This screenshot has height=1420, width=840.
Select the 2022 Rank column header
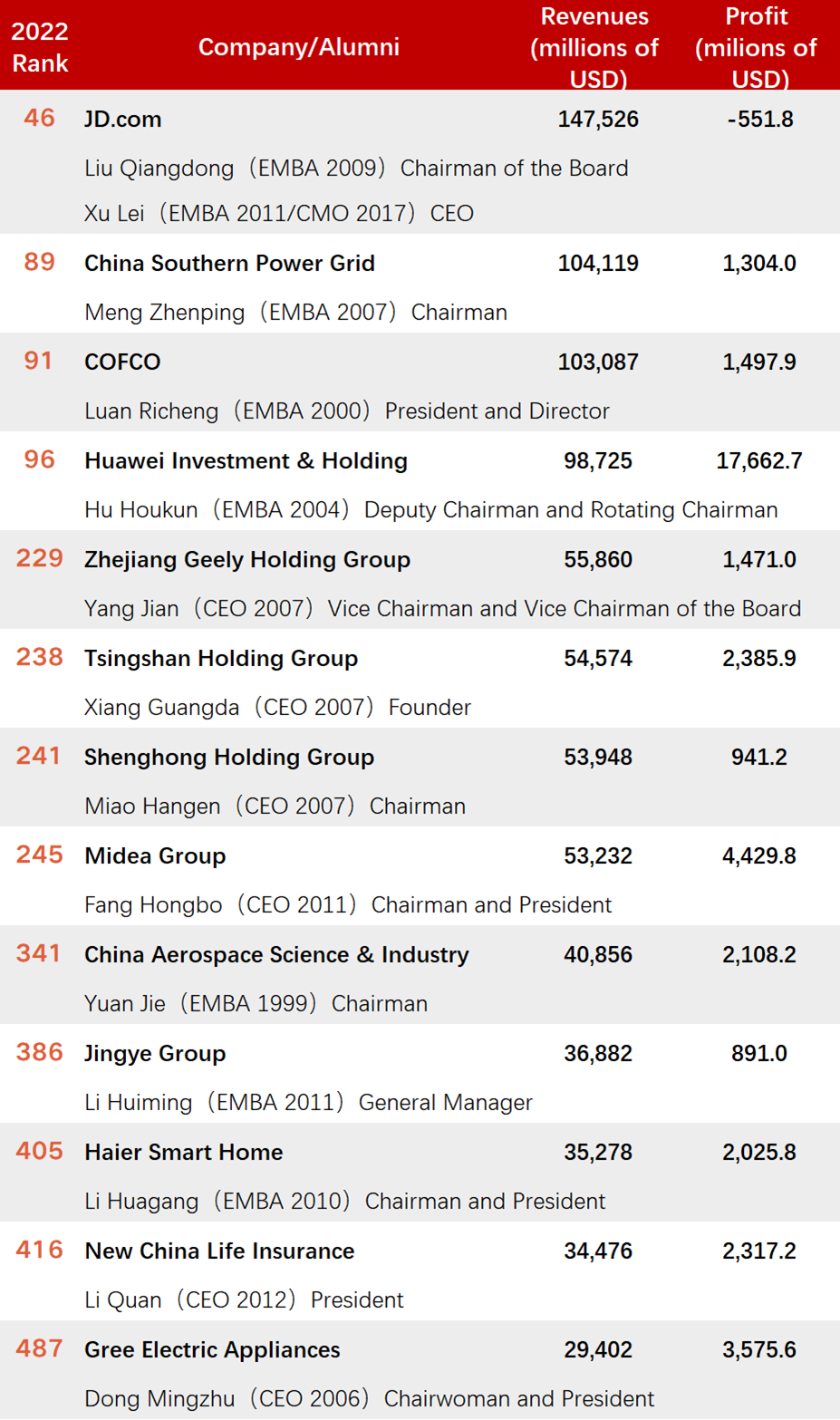click(40, 47)
